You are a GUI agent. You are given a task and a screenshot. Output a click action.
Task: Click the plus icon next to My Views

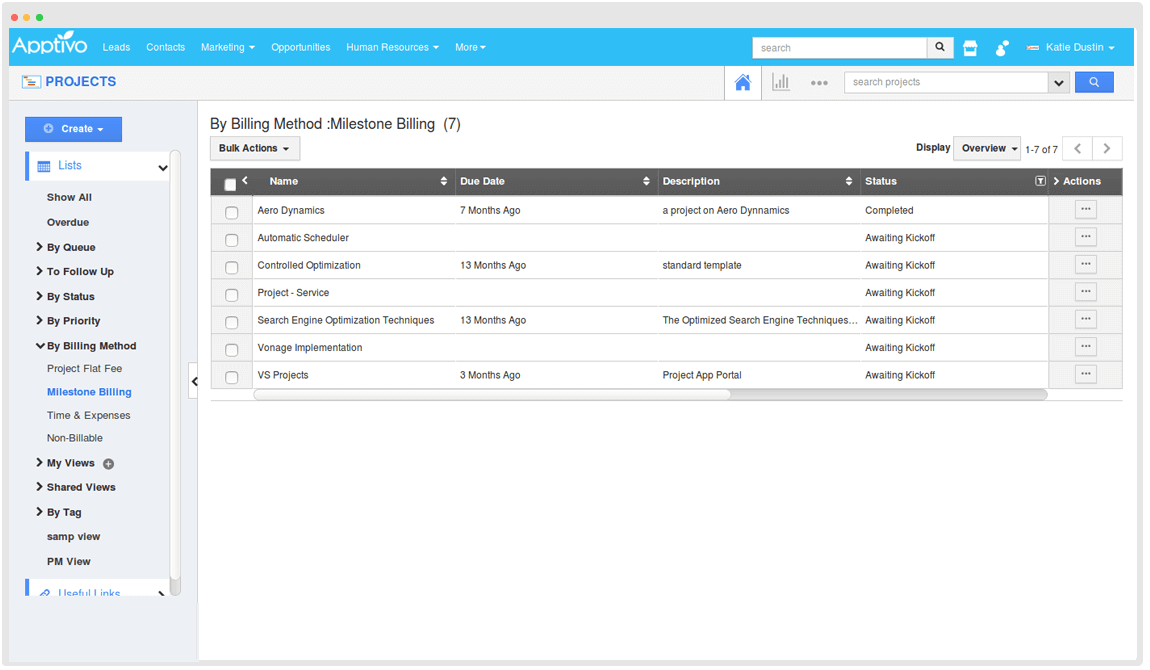109,464
